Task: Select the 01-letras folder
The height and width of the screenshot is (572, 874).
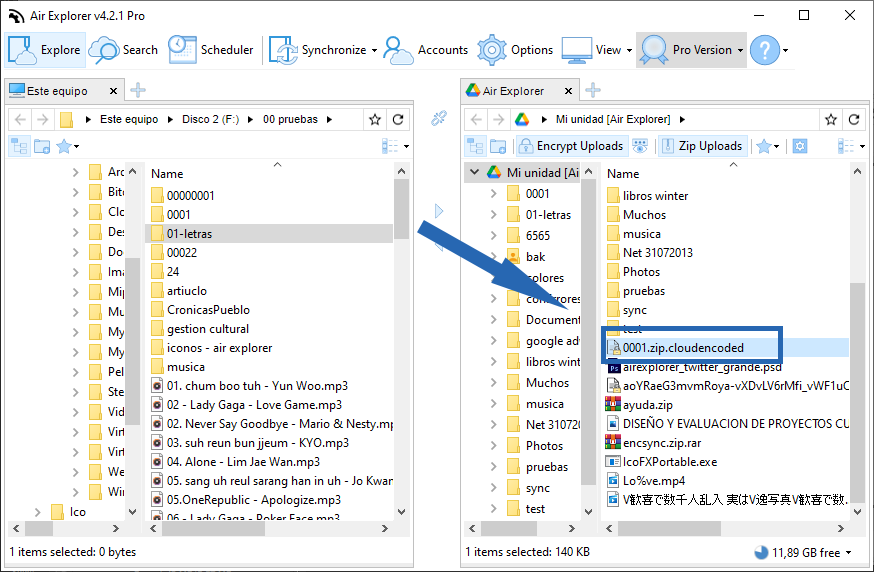Action: 269,234
